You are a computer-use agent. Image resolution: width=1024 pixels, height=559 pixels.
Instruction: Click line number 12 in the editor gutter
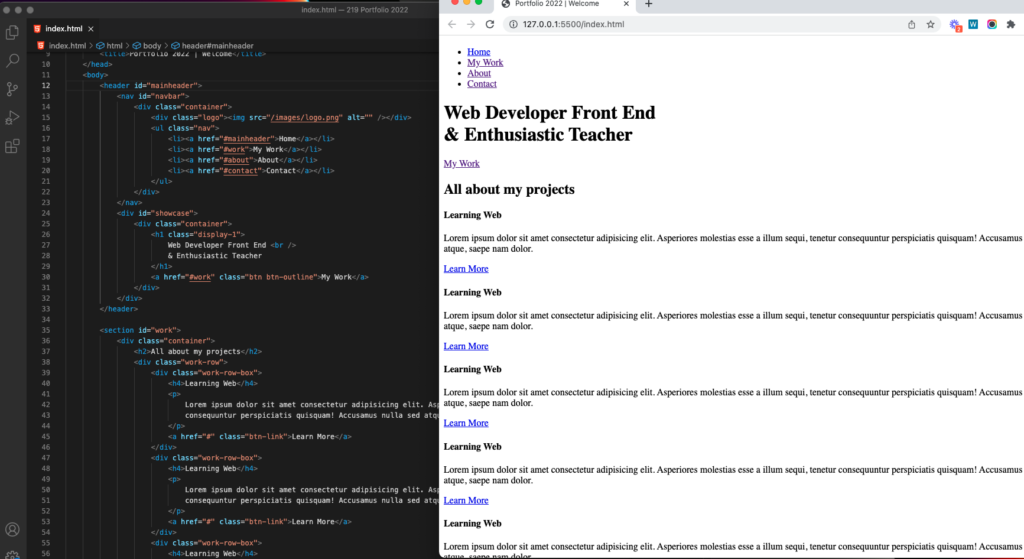[46, 86]
